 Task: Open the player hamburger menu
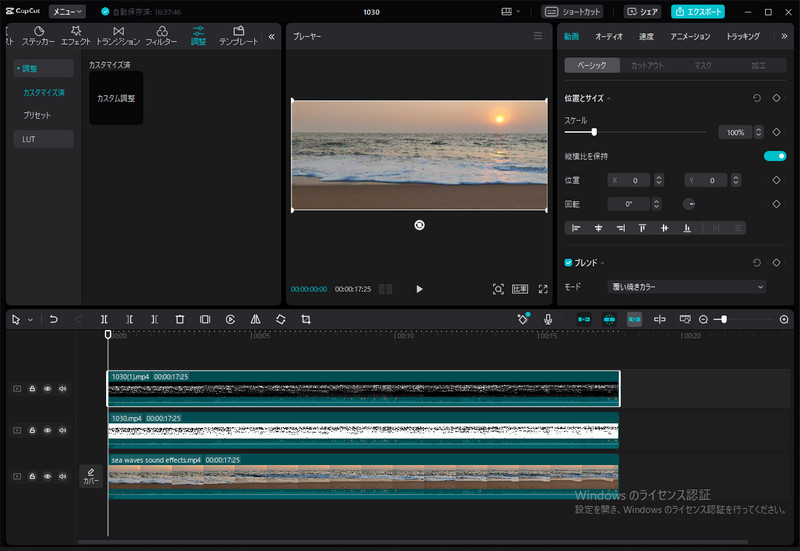click(538, 36)
